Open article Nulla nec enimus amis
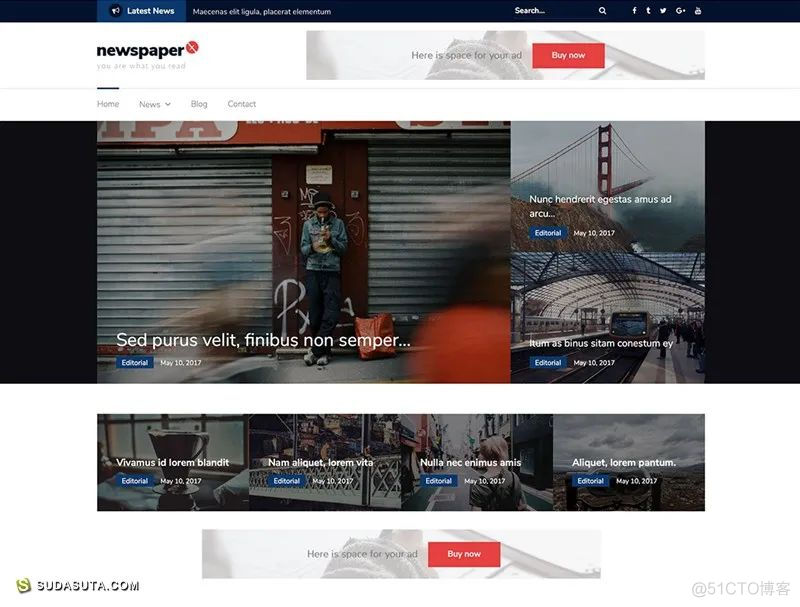800x607 pixels. pyautogui.click(x=470, y=463)
